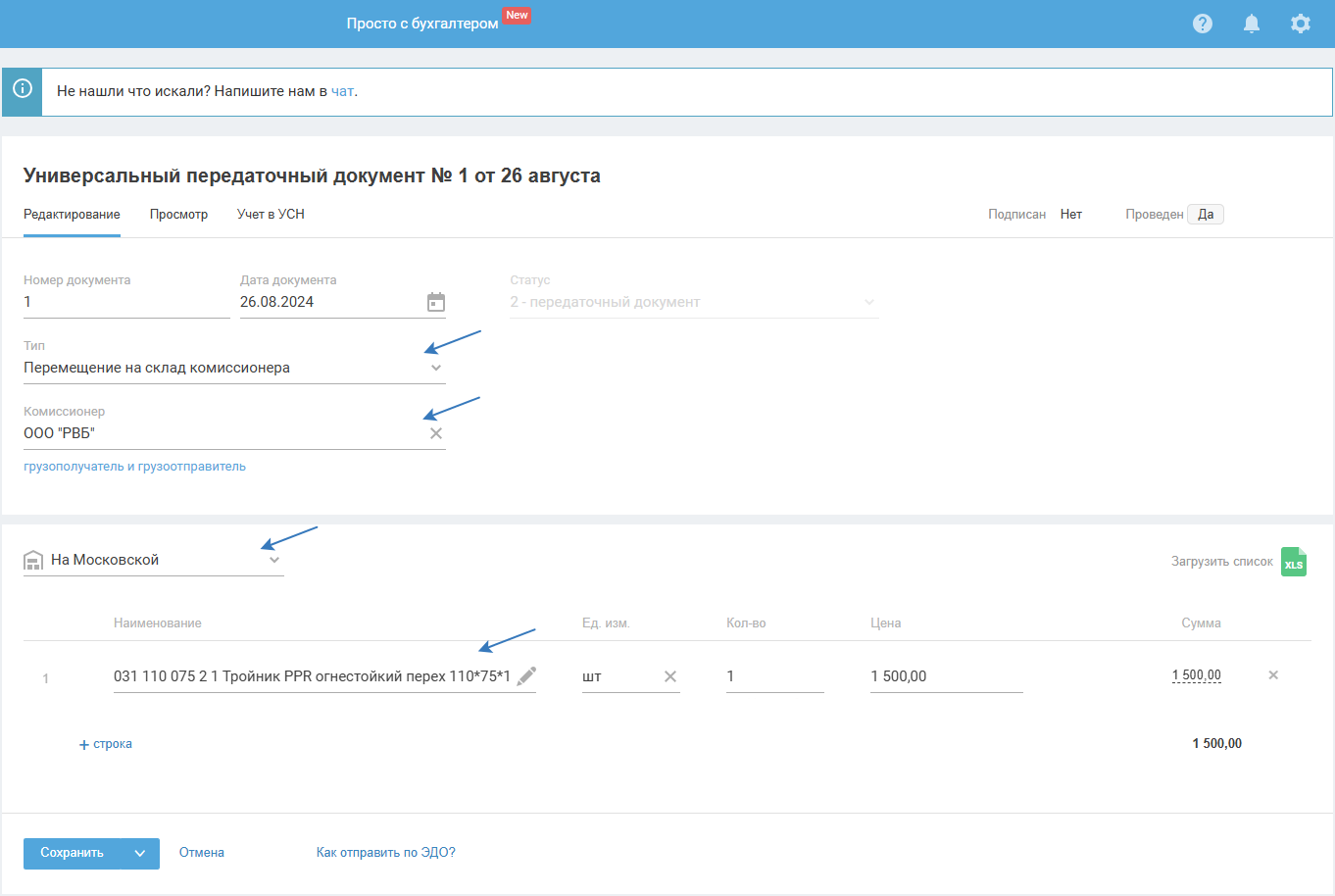Open calendar picker for document date
Image resolution: width=1335 pixels, height=896 pixels.
click(436, 302)
